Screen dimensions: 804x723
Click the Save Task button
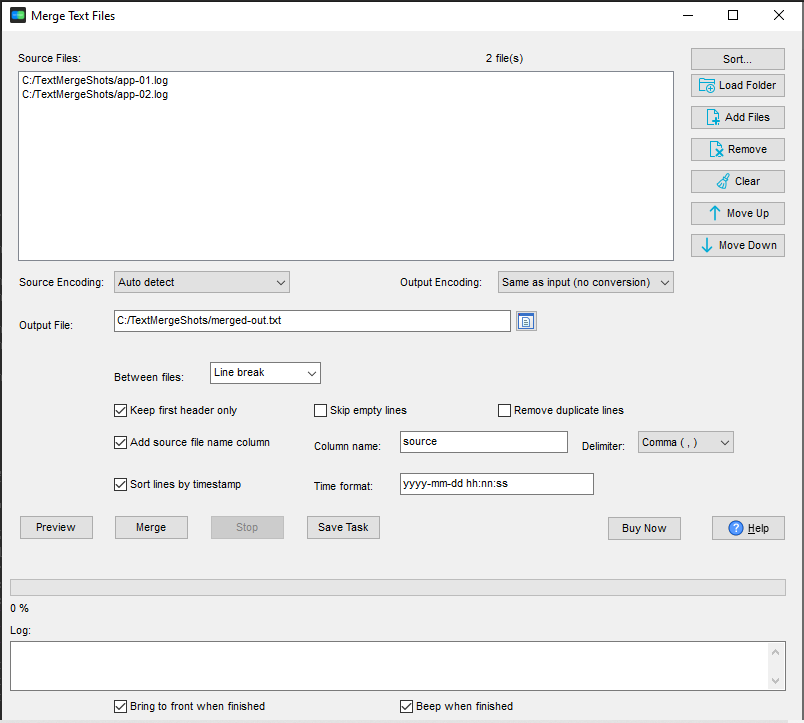pos(343,527)
